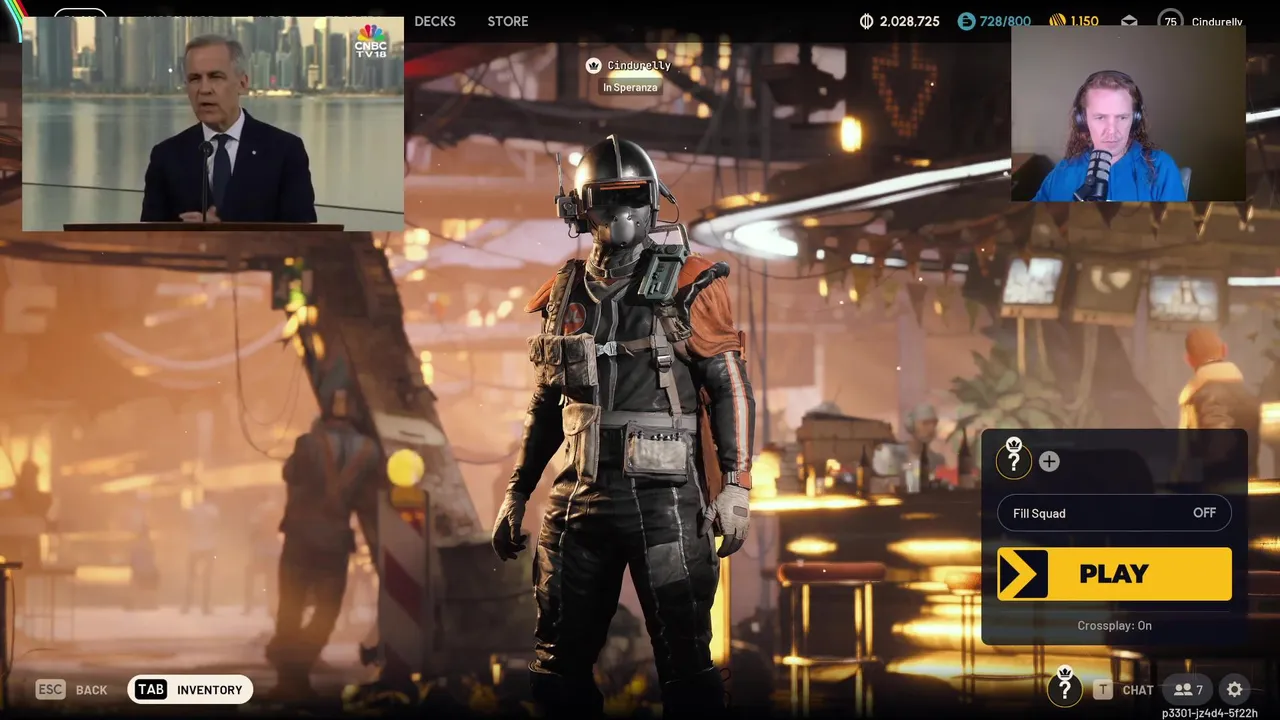
Task: Click the Crossplay: On label
Action: tap(1114, 625)
